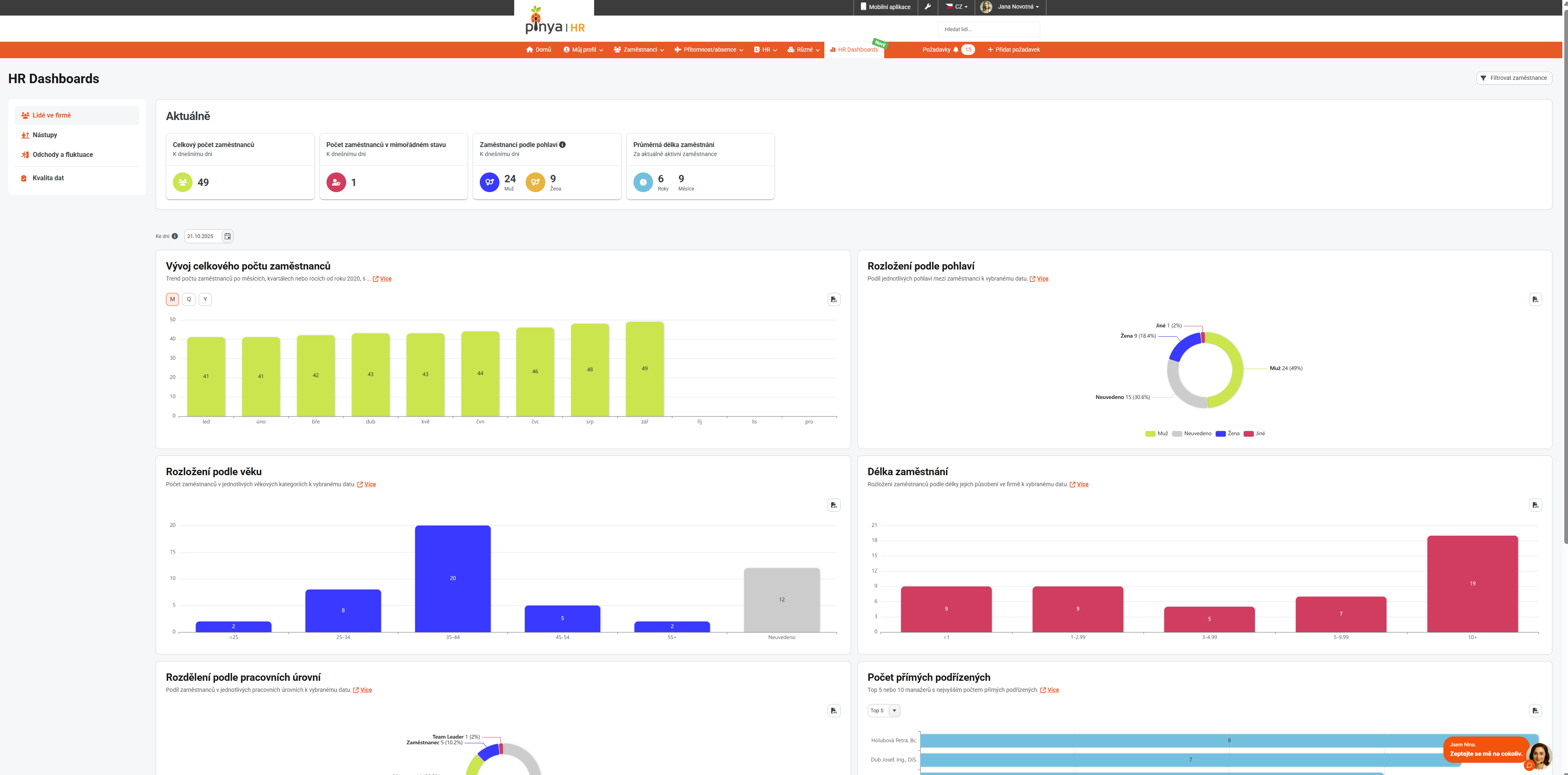Export the Rozložení podle věku chart as JPG

click(834, 505)
